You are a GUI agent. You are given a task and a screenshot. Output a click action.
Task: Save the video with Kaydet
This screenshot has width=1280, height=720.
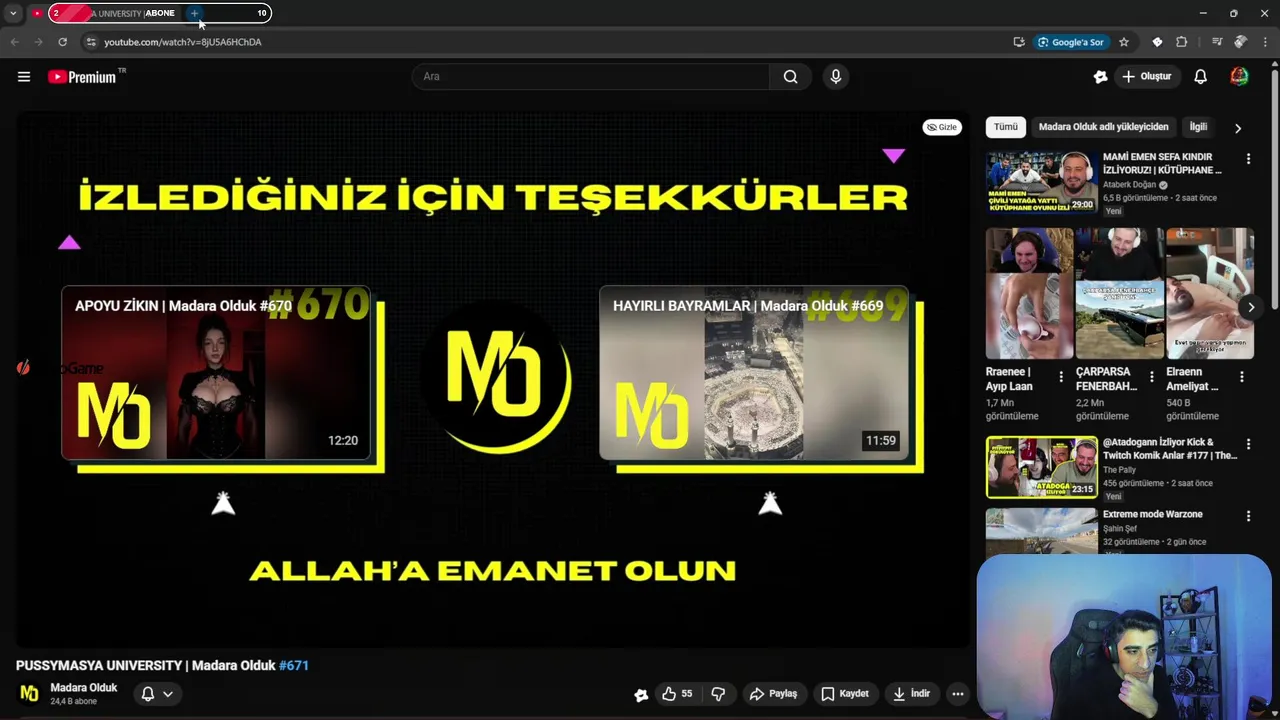(x=845, y=694)
